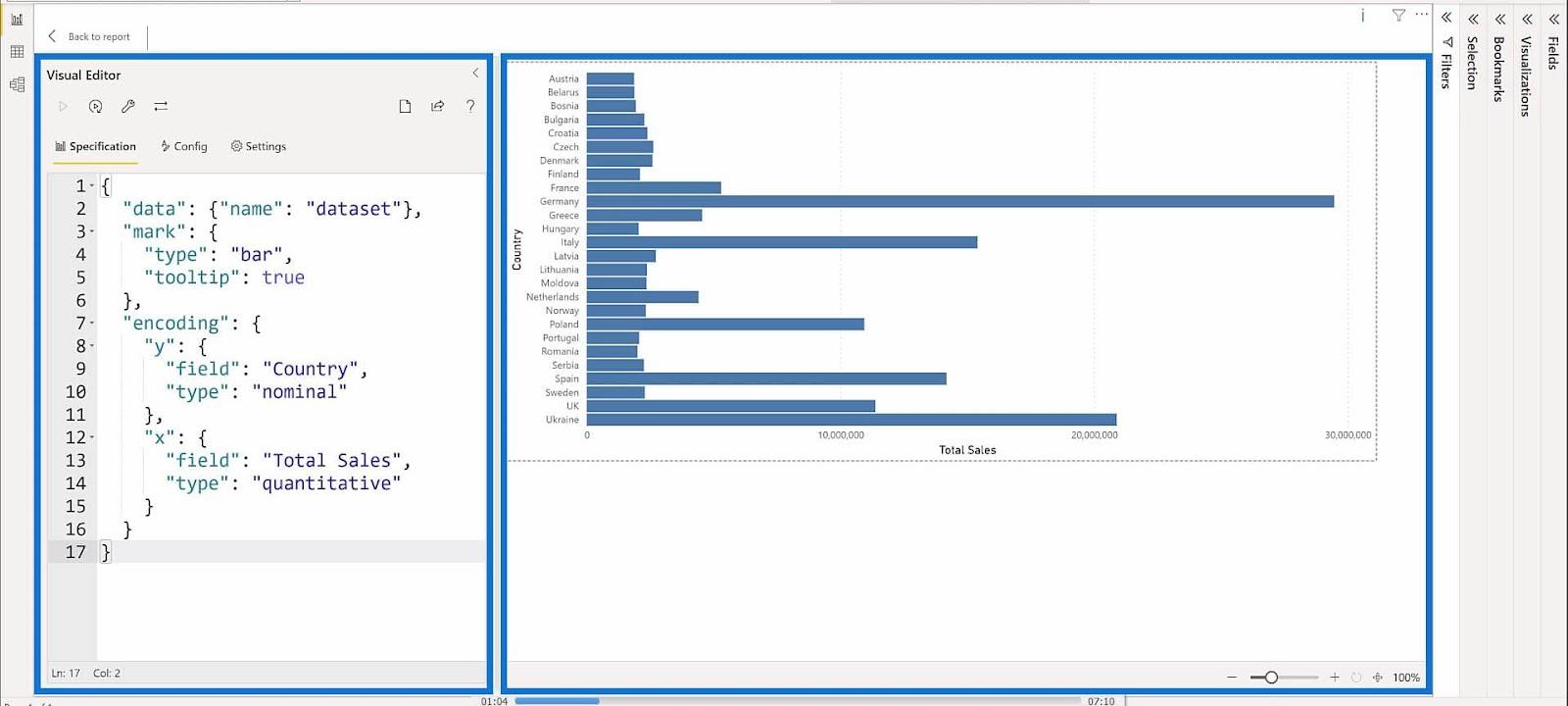Screen dimensions: 1568x706
Task: Fold the "x" block at line 12
Action: point(92,438)
